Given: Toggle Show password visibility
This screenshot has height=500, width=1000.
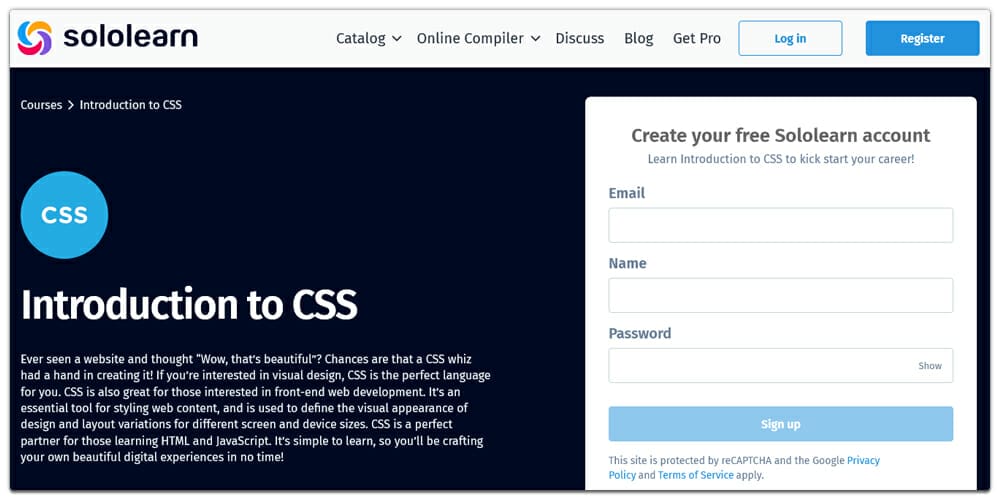Looking at the screenshot, I should 930,366.
